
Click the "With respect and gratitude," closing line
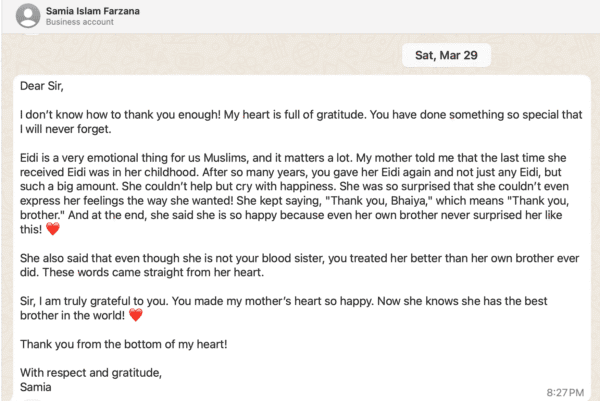[x=91, y=373]
